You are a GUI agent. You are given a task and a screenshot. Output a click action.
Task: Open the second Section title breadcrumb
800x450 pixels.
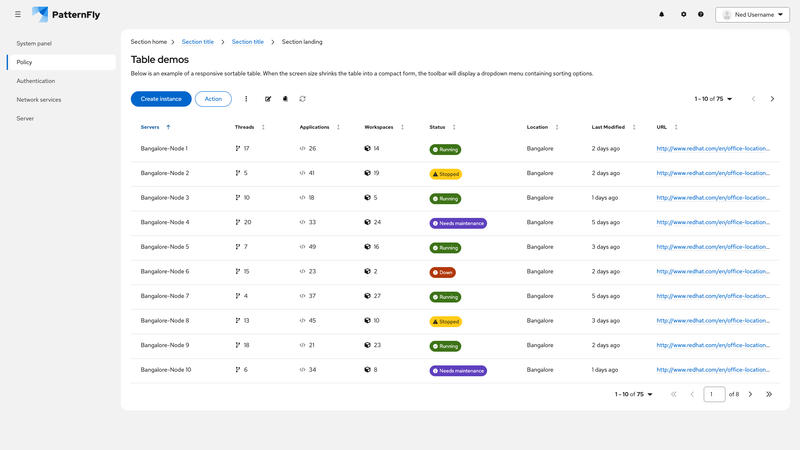pyautogui.click(x=247, y=42)
